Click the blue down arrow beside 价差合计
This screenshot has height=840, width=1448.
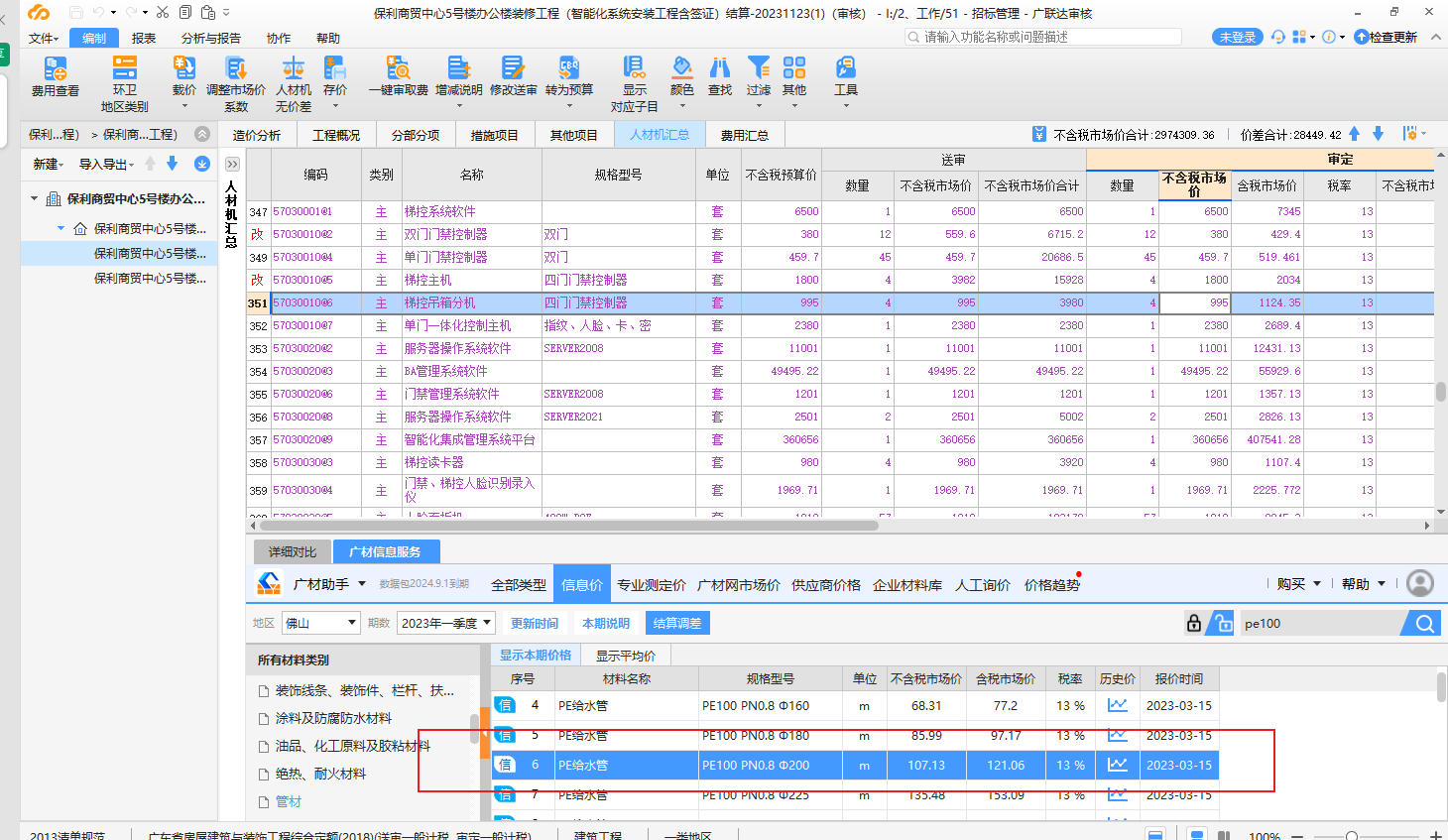tap(1378, 134)
